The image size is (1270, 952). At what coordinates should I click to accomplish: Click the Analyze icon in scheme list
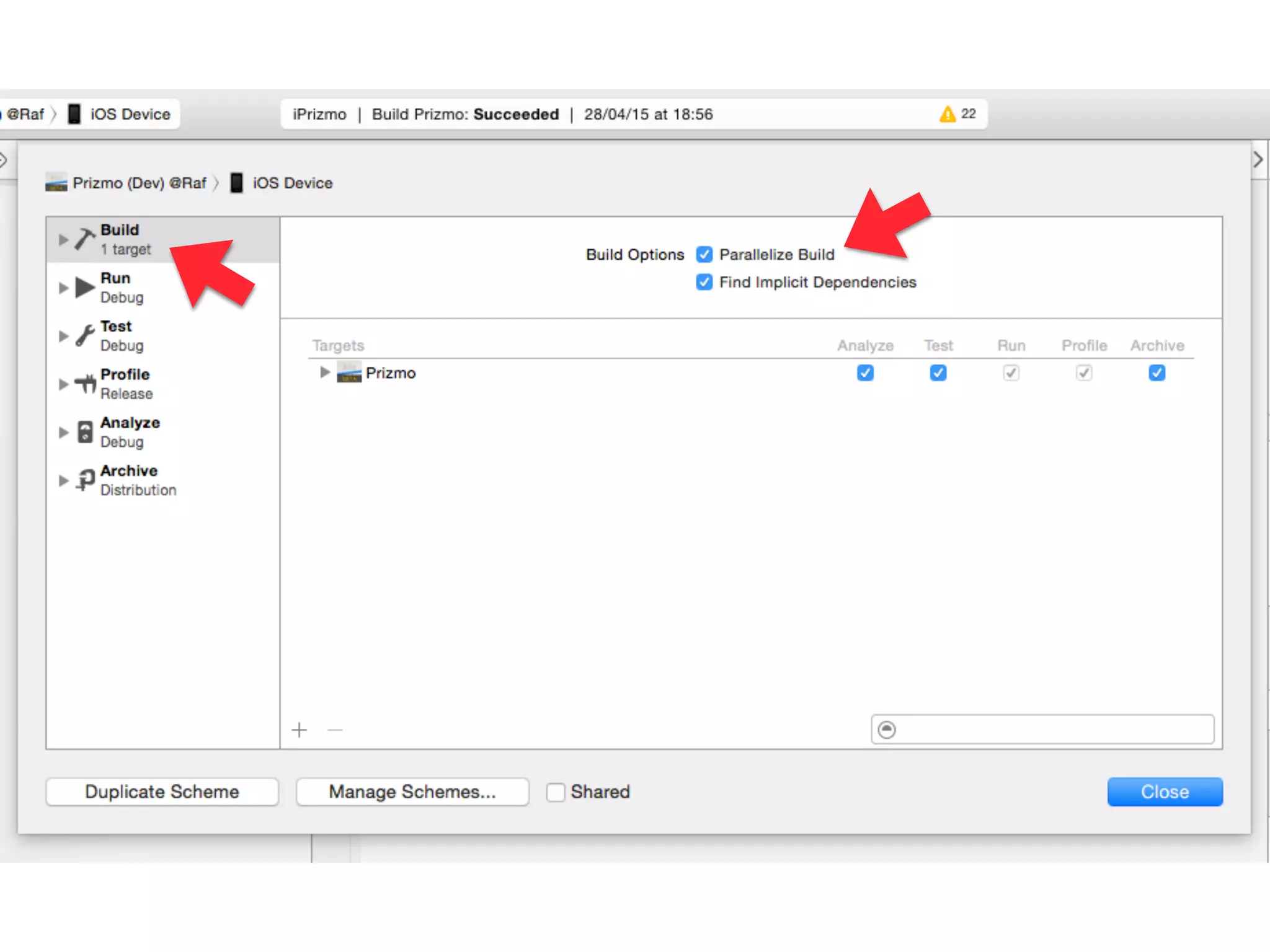(x=85, y=432)
